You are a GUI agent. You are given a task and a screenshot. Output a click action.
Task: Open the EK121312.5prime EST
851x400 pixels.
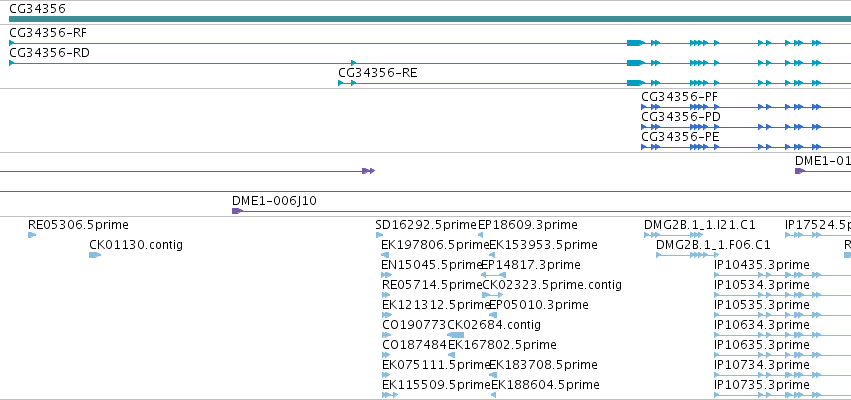pos(436,306)
